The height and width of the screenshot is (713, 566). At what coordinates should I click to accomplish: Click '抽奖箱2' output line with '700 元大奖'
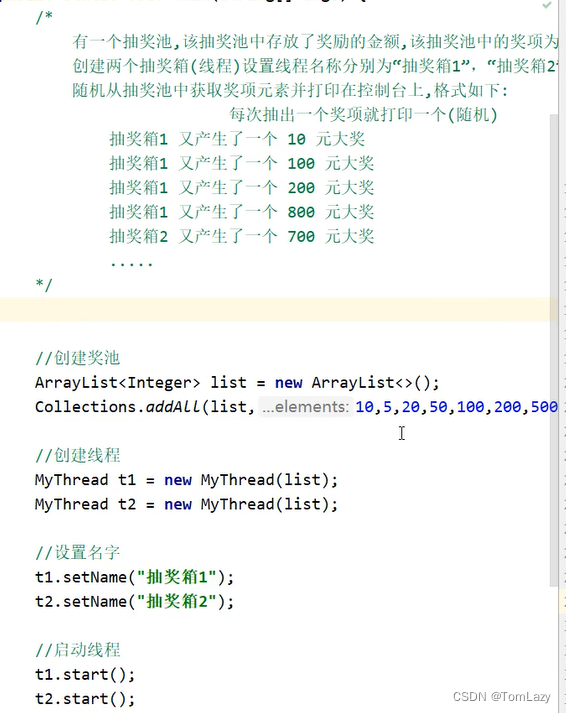coord(241,236)
